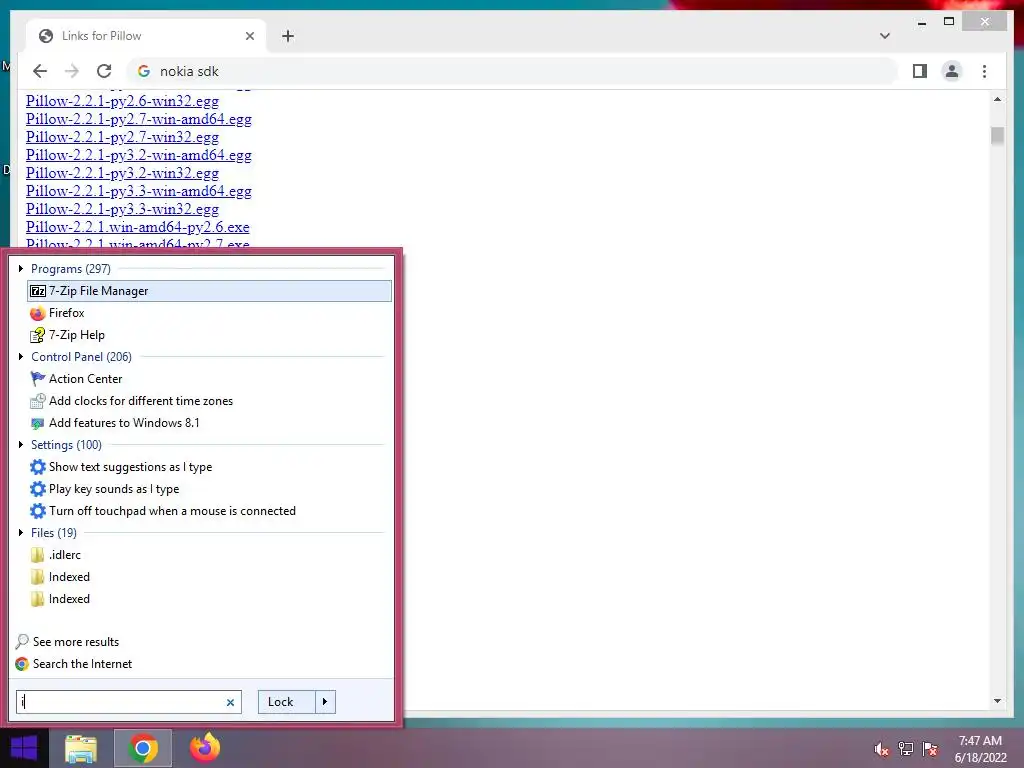The height and width of the screenshot is (768, 1024).
Task: Open Play key sounds as I type
Action: 210,489
